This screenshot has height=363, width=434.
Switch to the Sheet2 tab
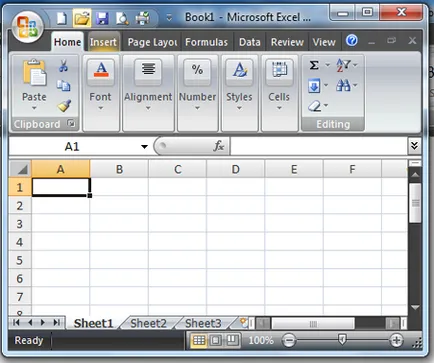pos(148,323)
